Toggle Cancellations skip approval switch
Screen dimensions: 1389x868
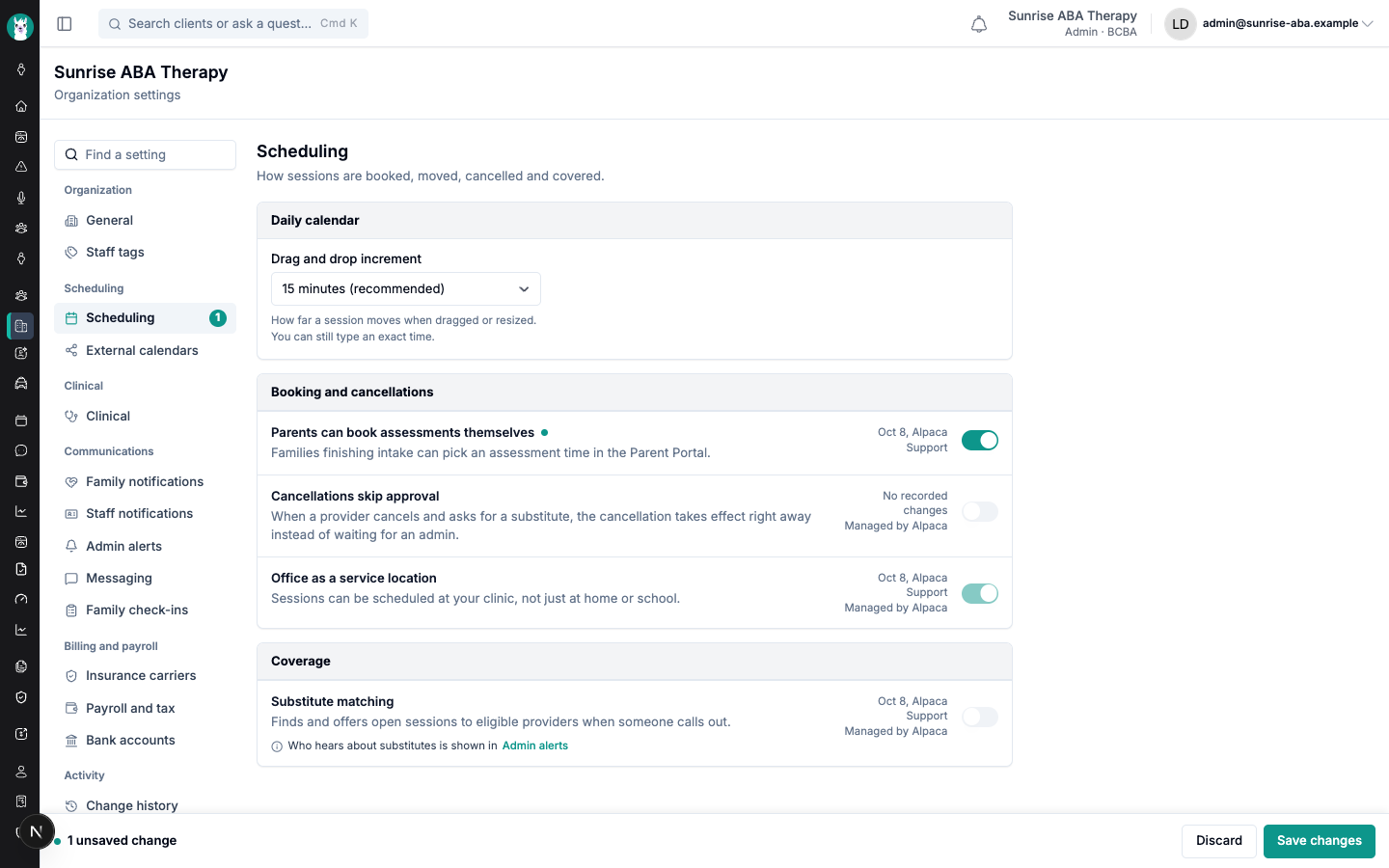tap(980, 511)
